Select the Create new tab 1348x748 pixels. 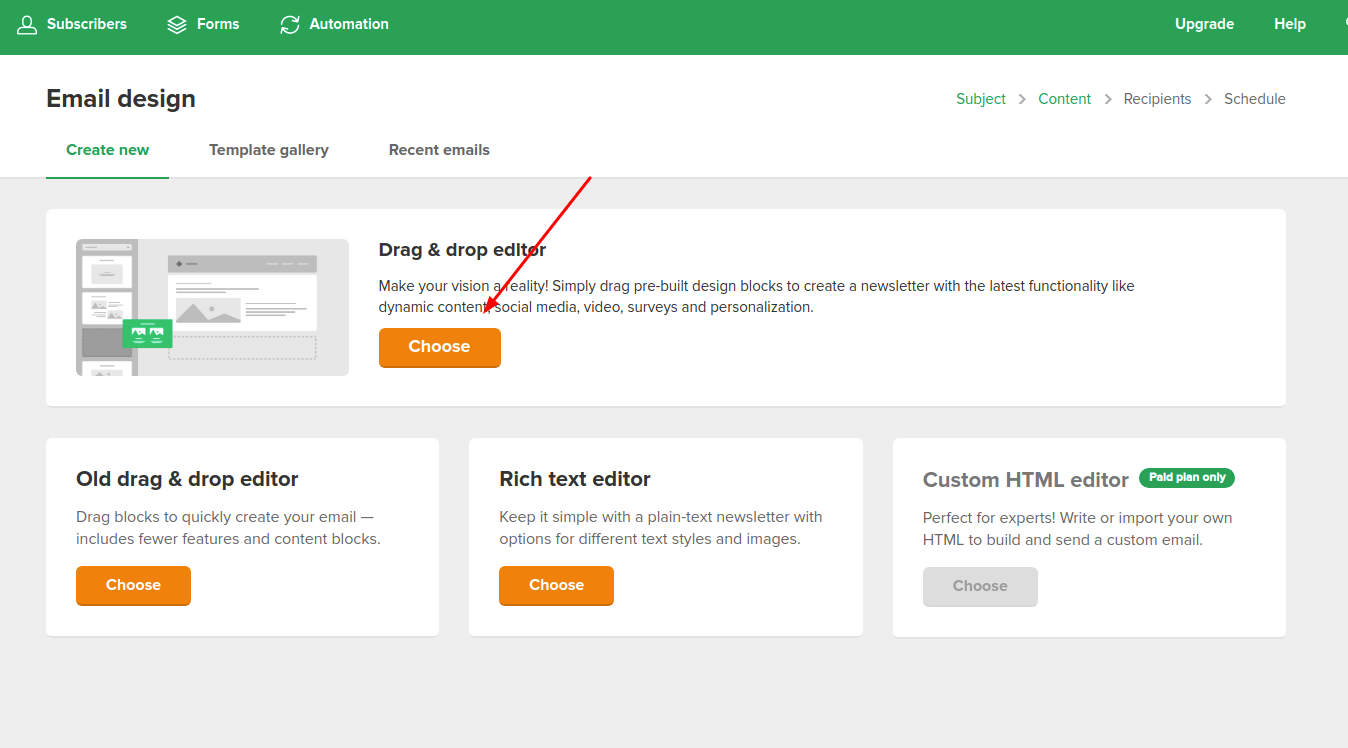(x=107, y=150)
